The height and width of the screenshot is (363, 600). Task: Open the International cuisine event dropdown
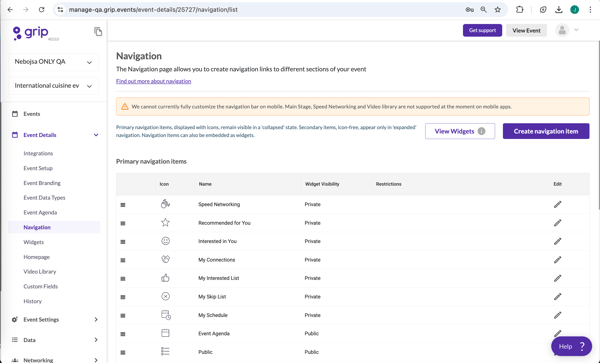tap(53, 86)
